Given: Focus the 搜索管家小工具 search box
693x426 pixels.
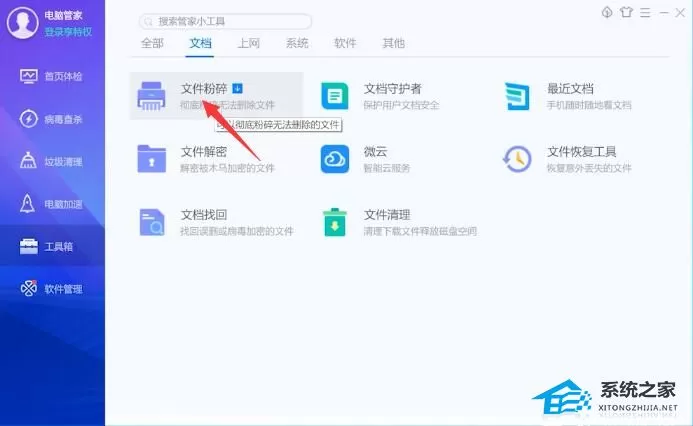Looking at the screenshot, I should [x=225, y=21].
